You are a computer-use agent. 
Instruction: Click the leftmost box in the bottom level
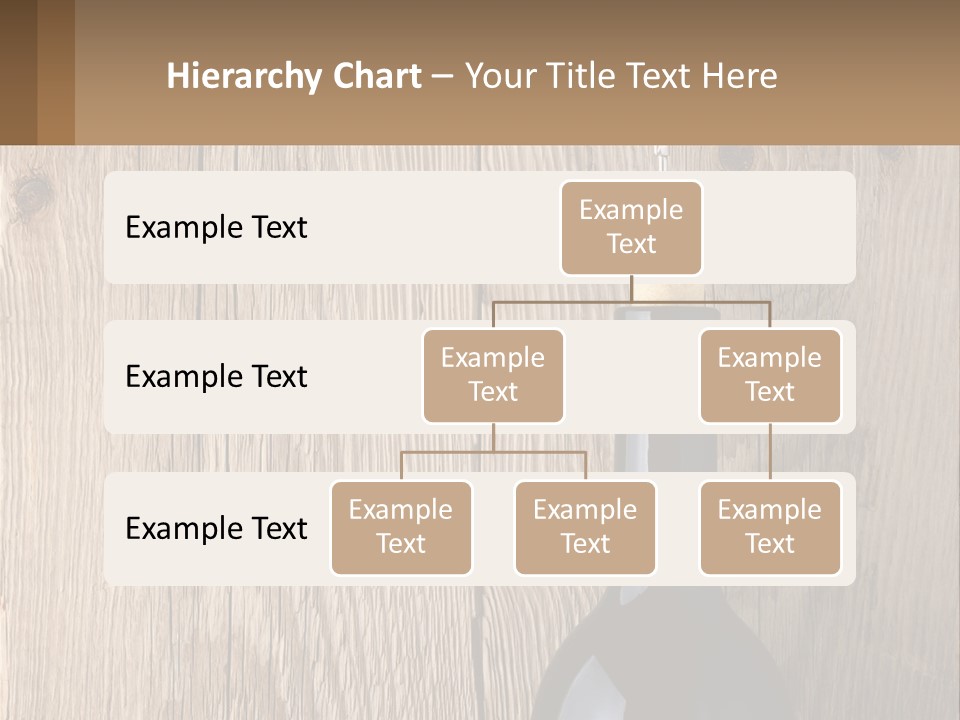point(401,527)
